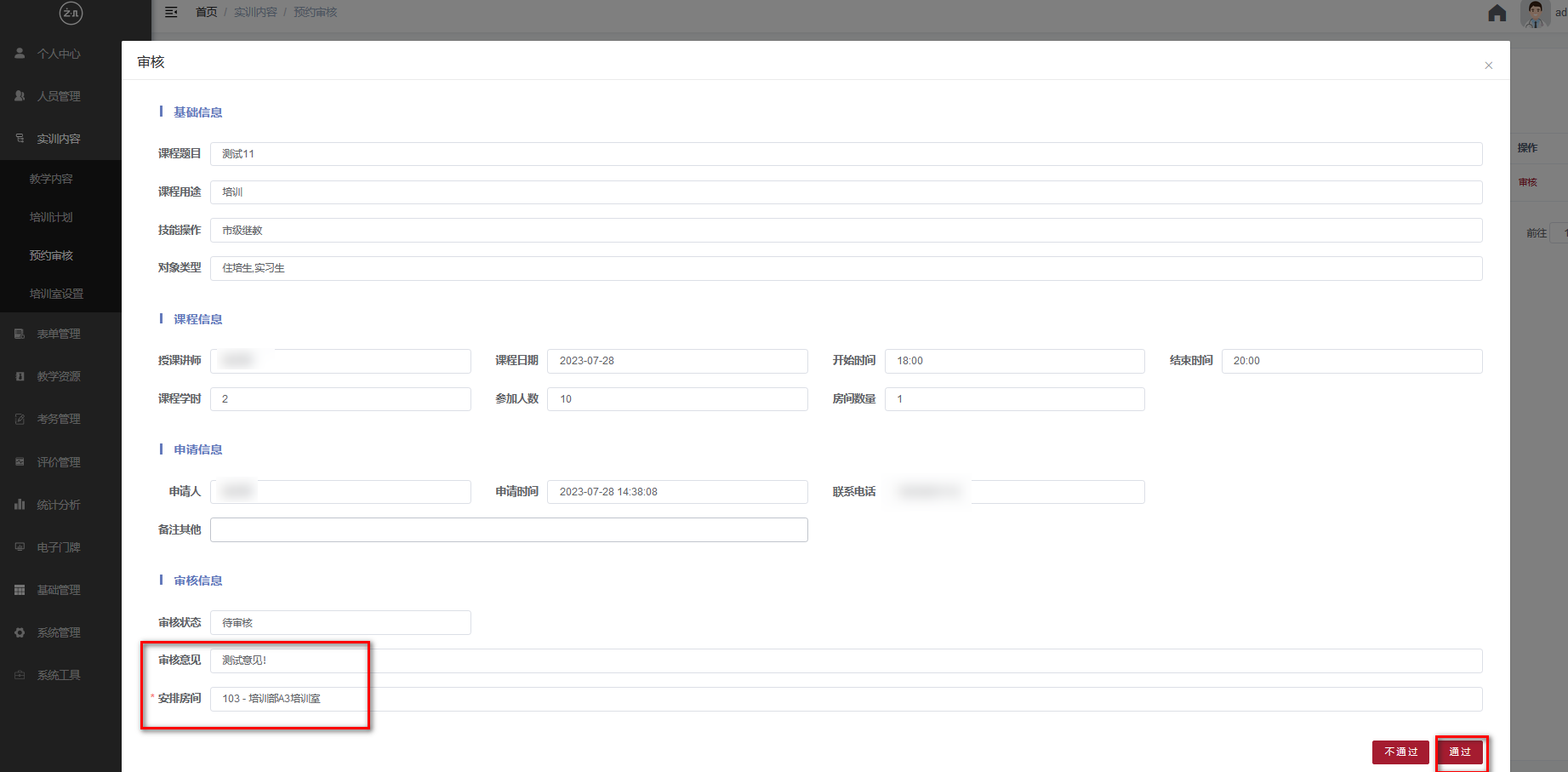The image size is (1568, 772).
Task: Click the 系统工具 toolbox icon
Action: pyautogui.click(x=20, y=675)
